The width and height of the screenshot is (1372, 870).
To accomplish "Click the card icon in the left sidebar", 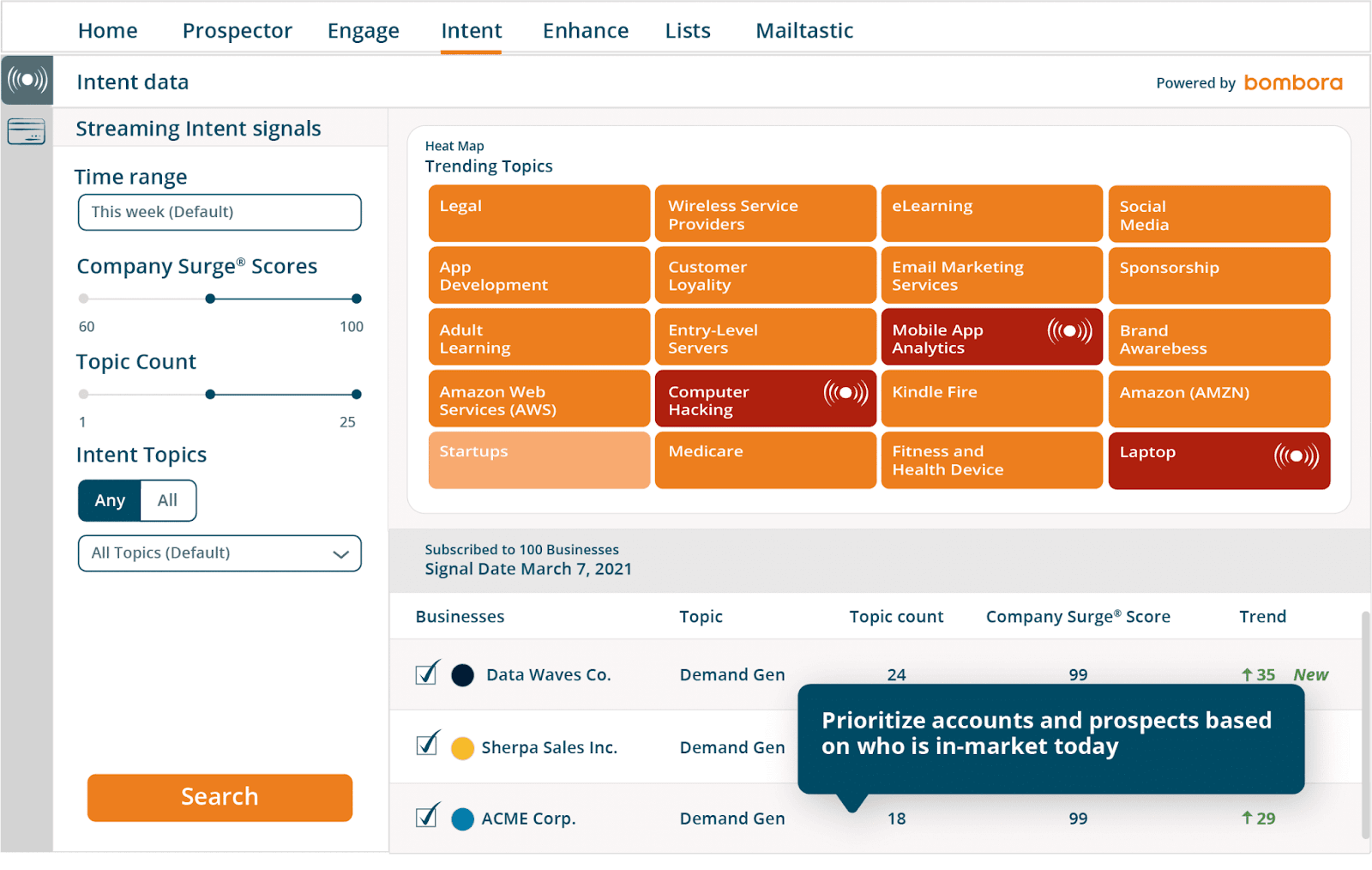I will coord(27,131).
